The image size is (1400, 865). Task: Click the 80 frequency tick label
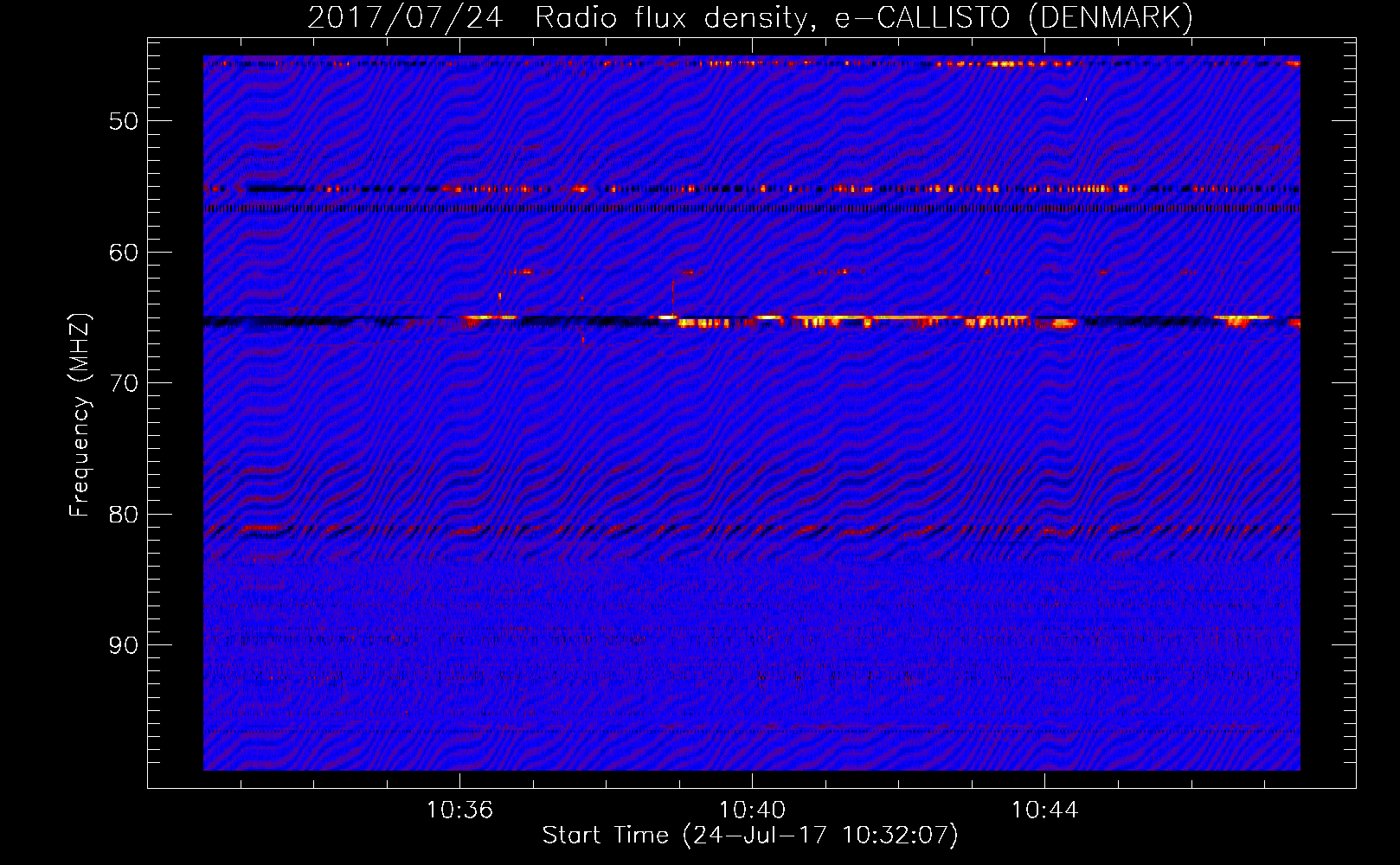[124, 515]
